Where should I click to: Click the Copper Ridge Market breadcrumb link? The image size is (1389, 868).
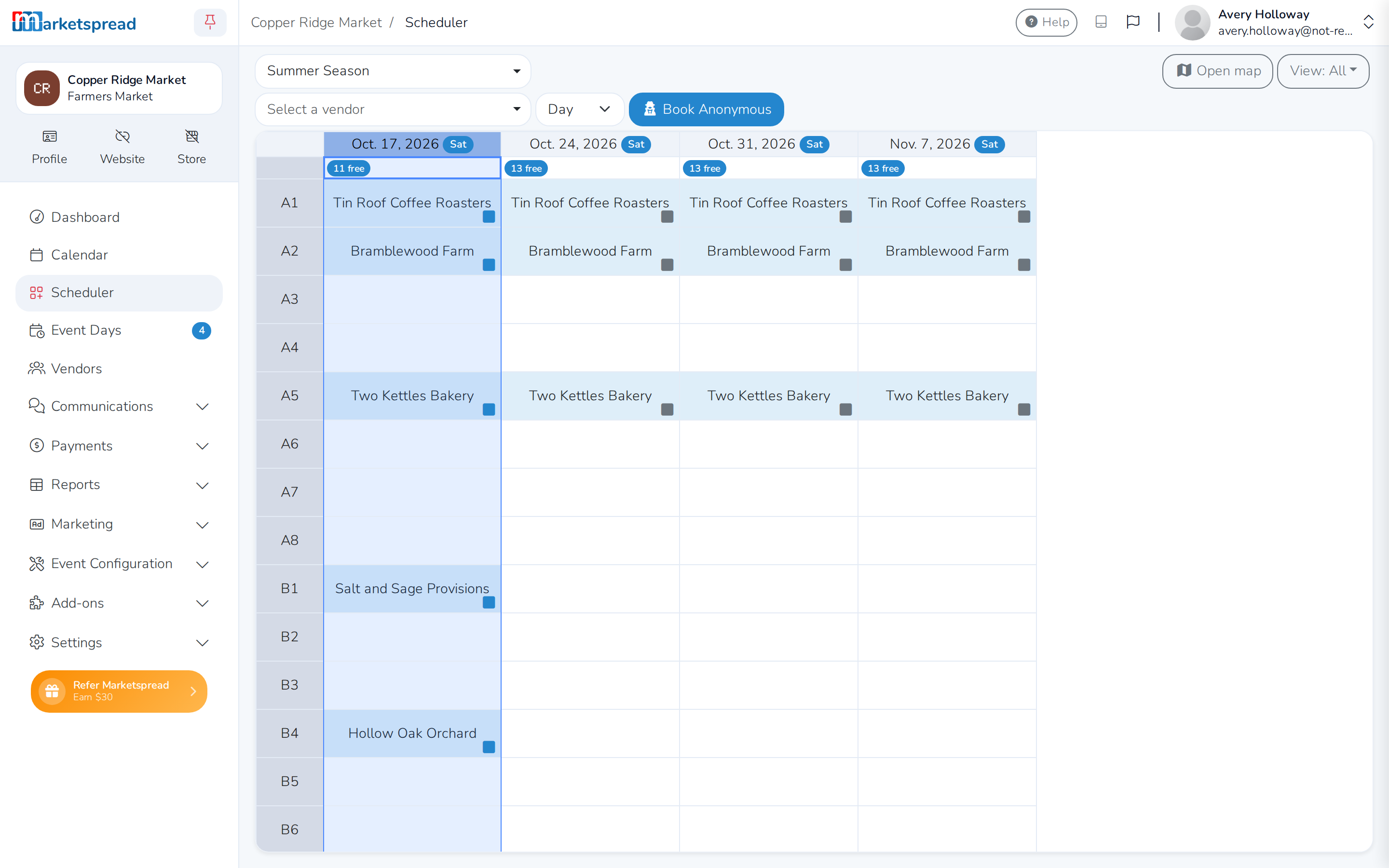click(316, 22)
